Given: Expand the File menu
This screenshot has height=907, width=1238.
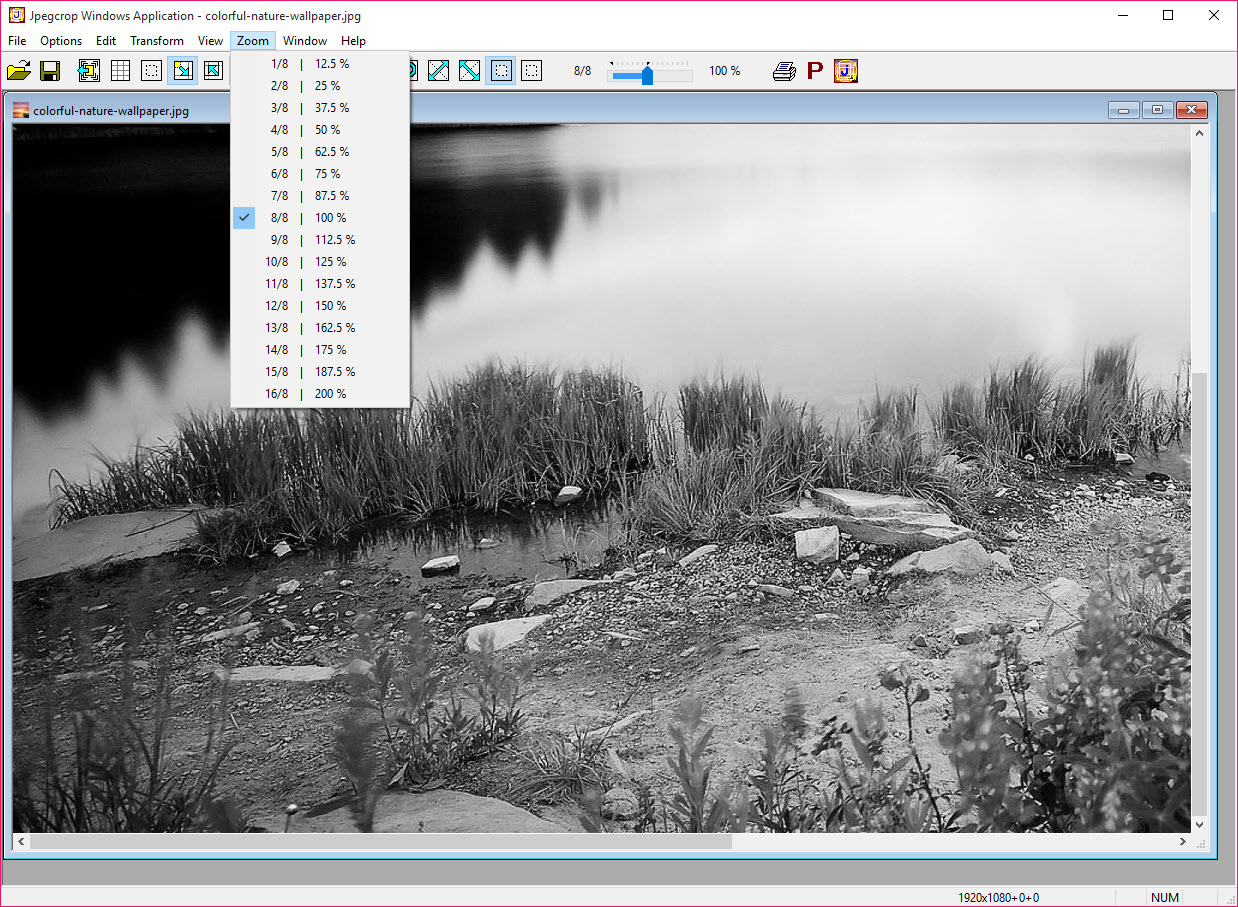Looking at the screenshot, I should (x=17, y=41).
